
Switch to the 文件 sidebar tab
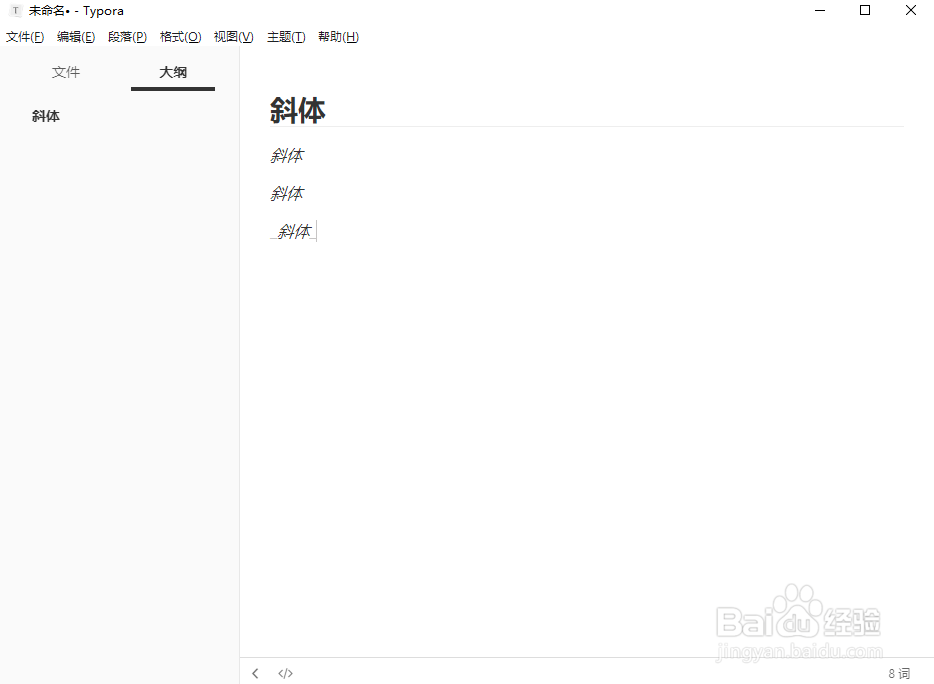coord(66,73)
